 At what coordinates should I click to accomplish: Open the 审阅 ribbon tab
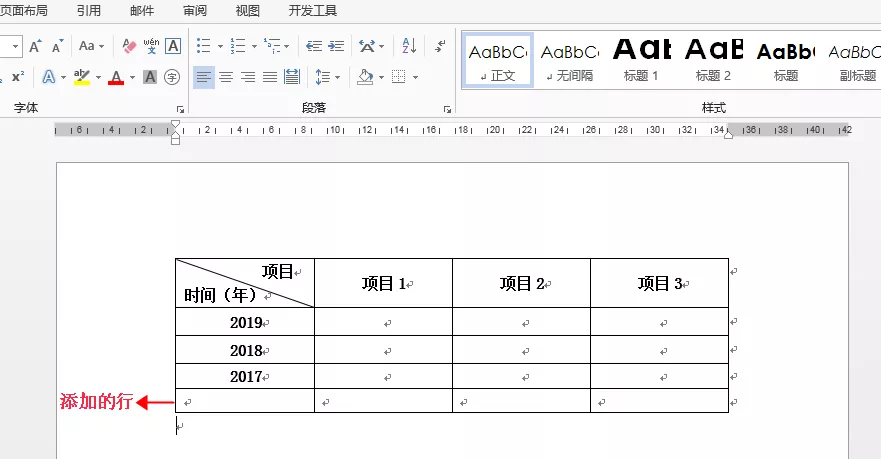(194, 11)
